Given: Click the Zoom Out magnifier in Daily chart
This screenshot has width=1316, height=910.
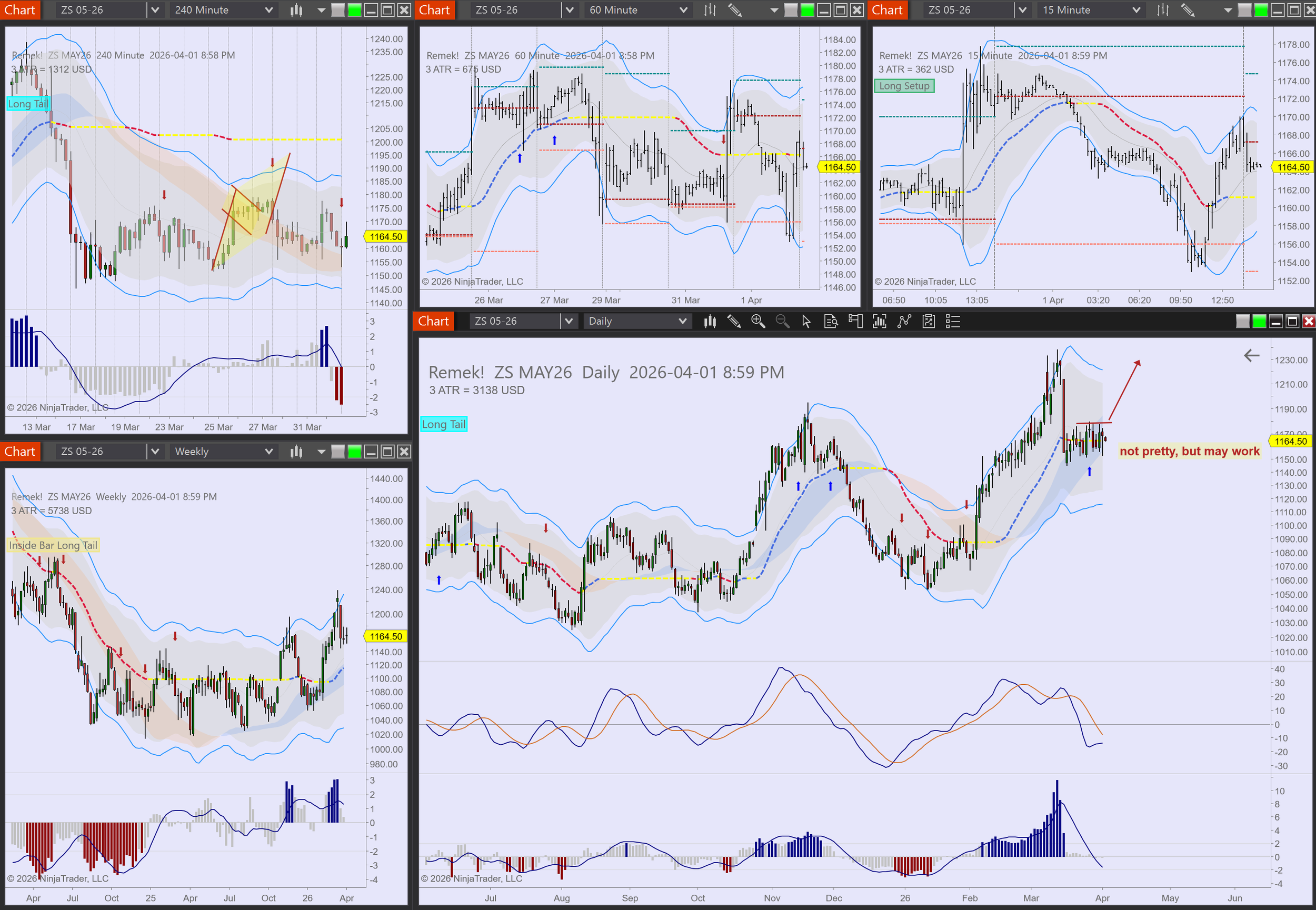Looking at the screenshot, I should coord(782,322).
